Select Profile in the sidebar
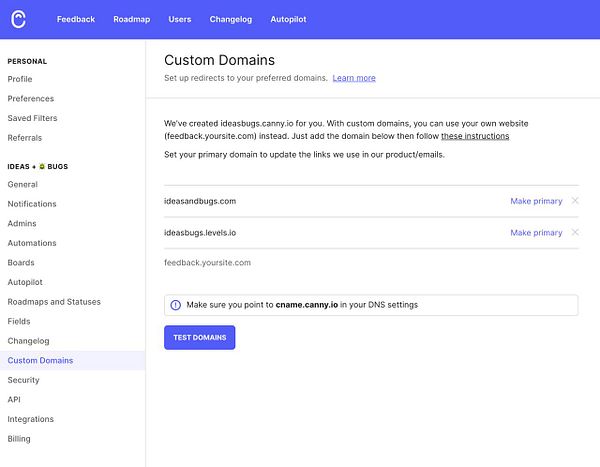 20,79
